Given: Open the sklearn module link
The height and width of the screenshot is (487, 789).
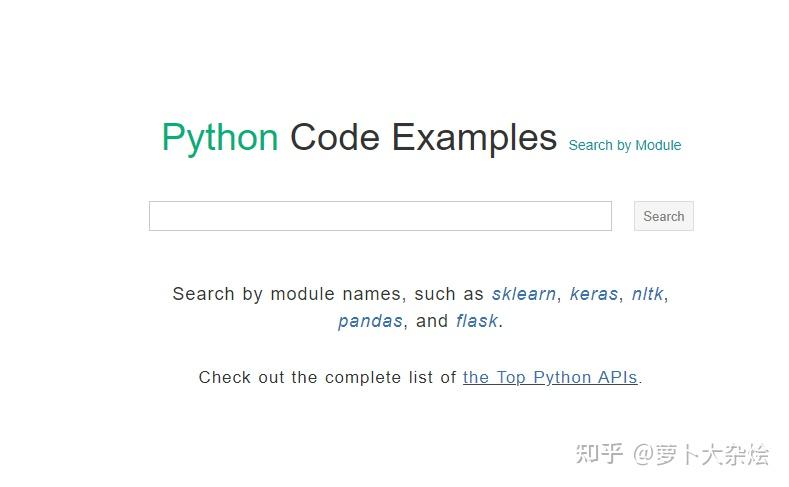Looking at the screenshot, I should click(524, 294).
